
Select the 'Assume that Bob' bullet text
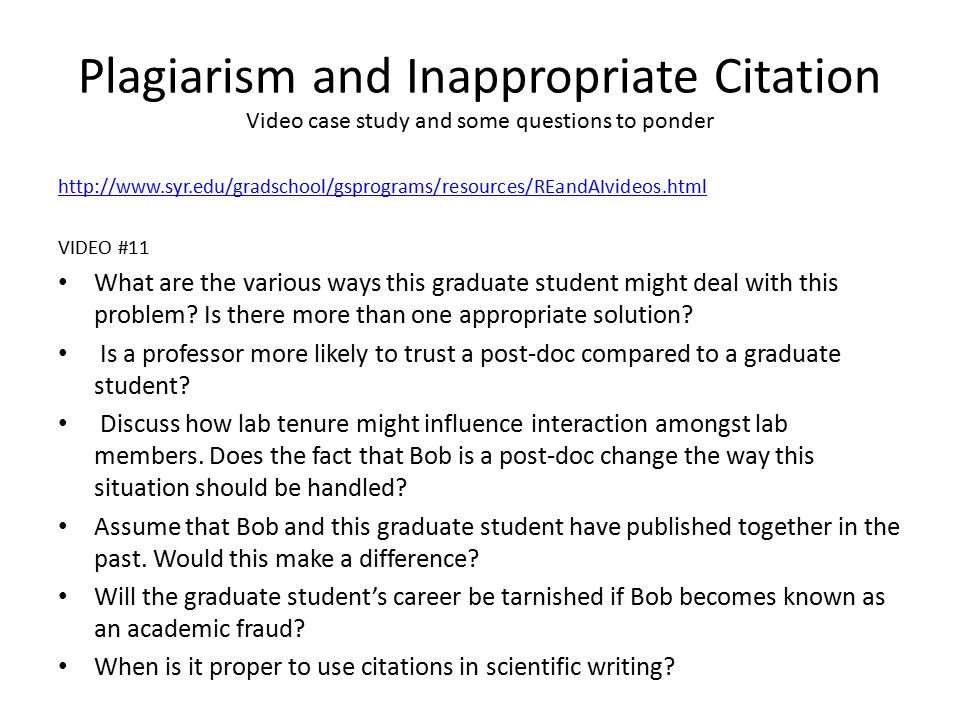(497, 542)
